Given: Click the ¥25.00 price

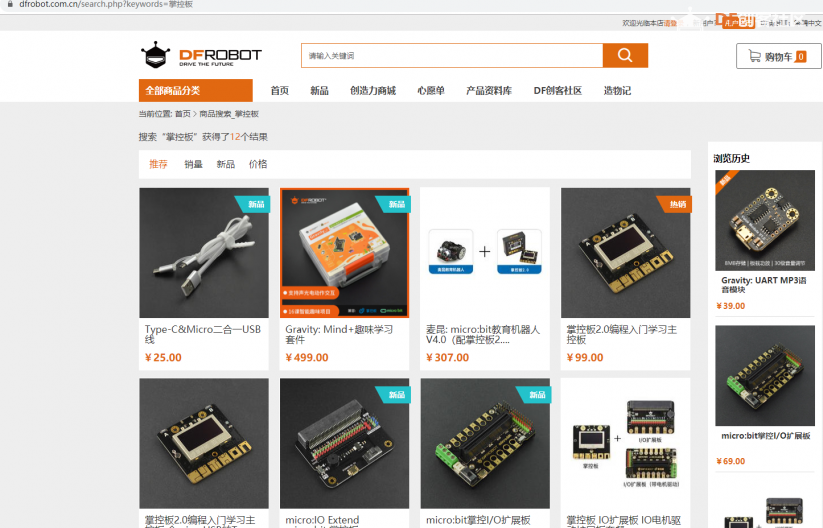Looking at the screenshot, I should [163, 357].
